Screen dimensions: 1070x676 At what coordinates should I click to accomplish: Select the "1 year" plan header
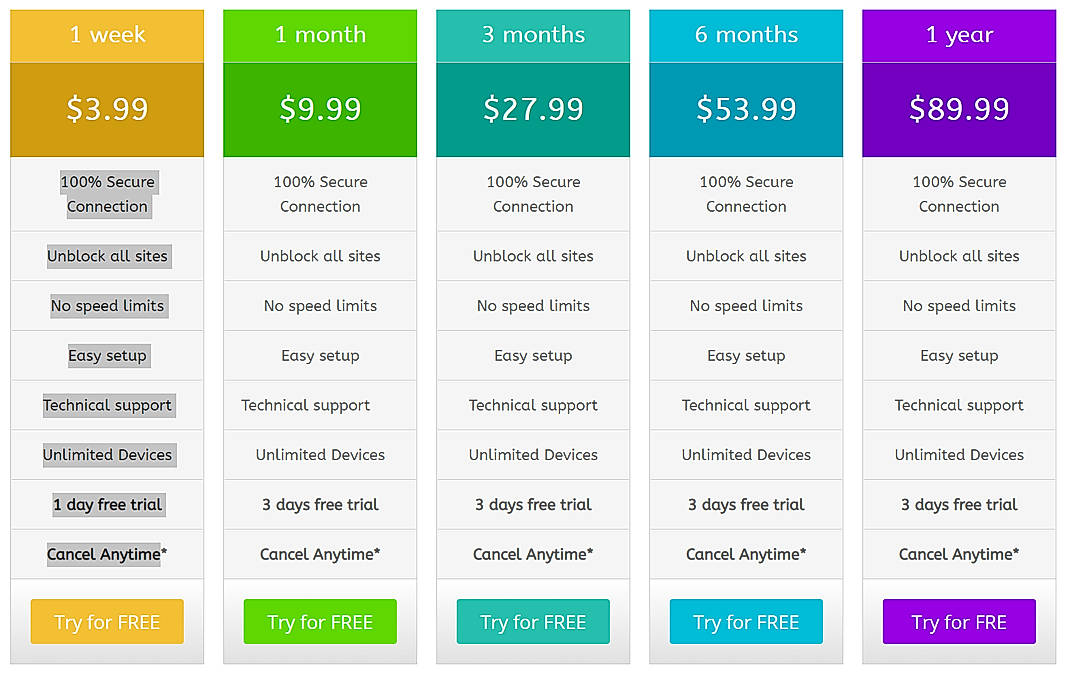[958, 33]
